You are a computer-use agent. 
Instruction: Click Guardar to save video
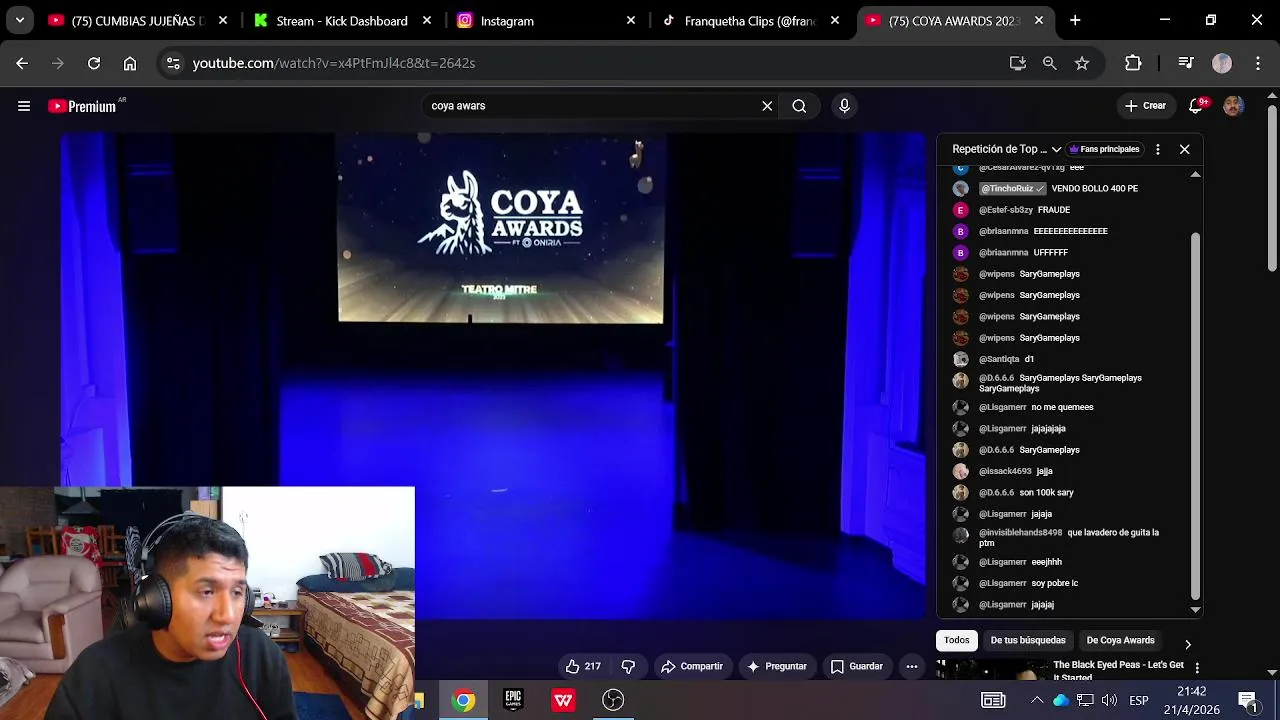coord(857,666)
